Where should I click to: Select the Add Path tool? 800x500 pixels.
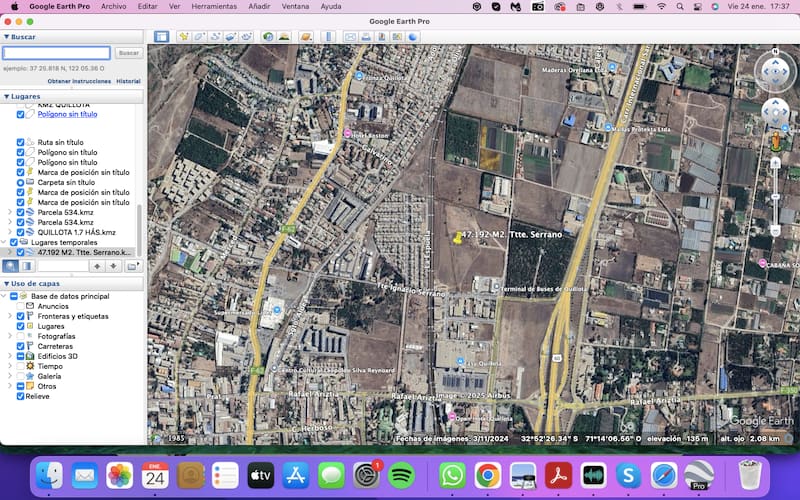(x=215, y=37)
